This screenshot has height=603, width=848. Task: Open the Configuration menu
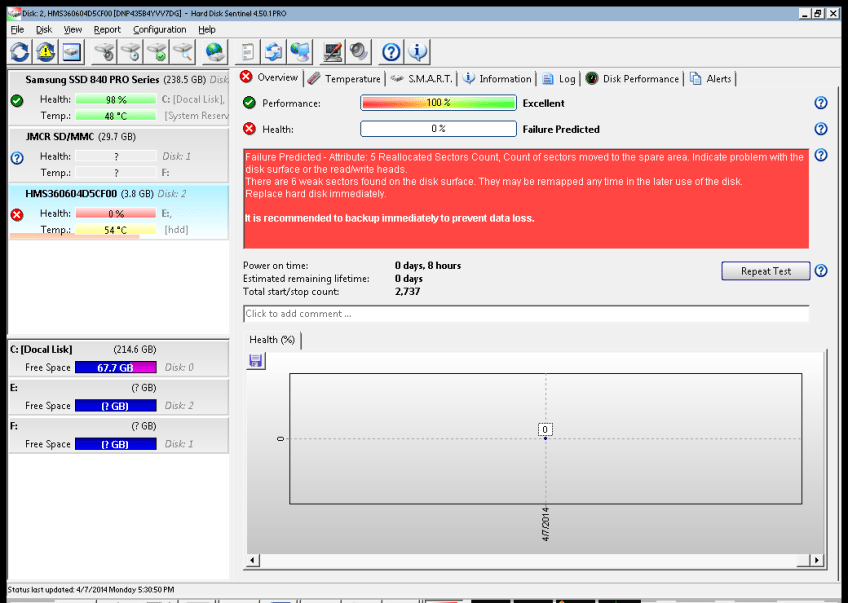click(159, 30)
